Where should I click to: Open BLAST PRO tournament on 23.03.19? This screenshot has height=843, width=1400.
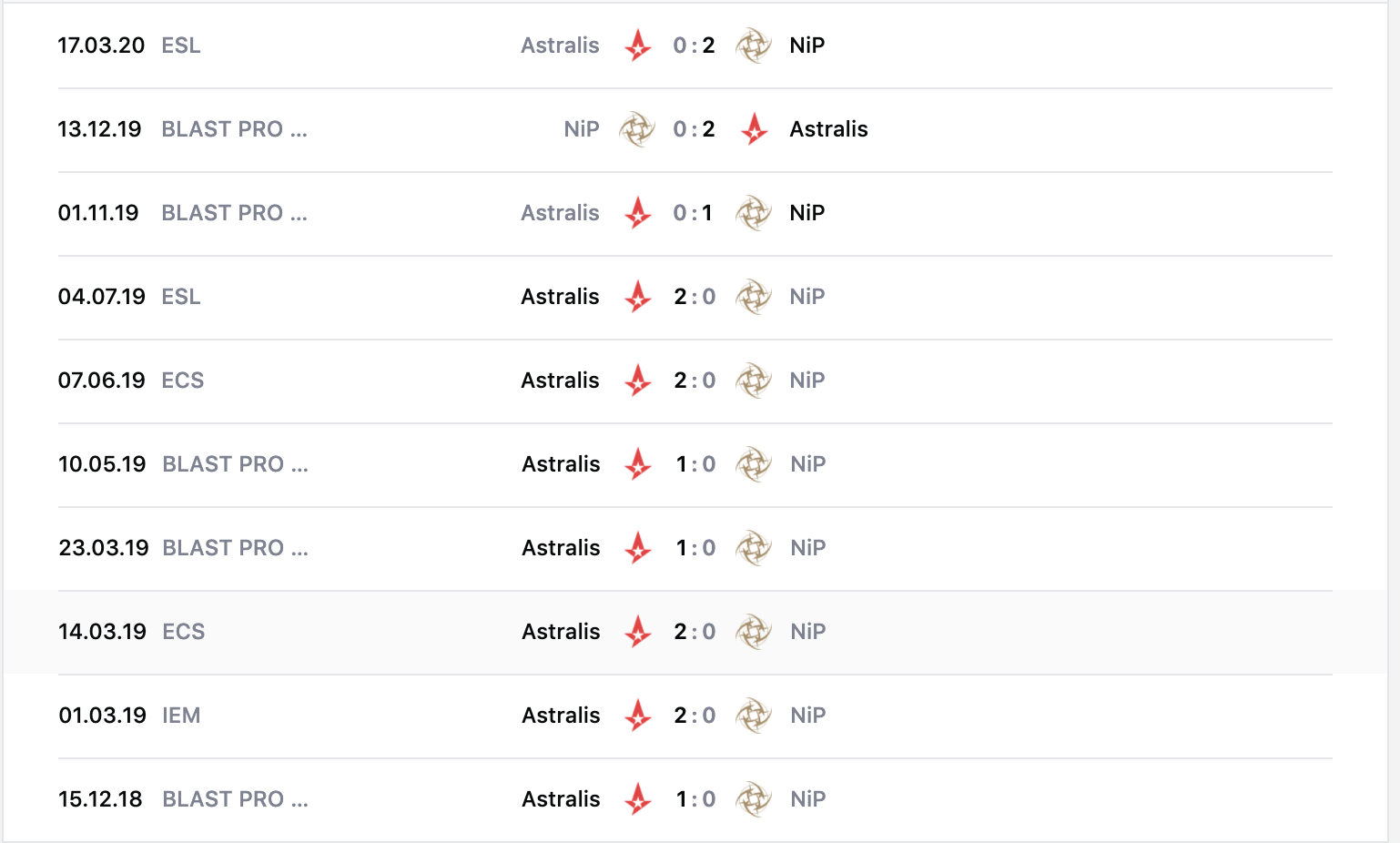pos(235,548)
